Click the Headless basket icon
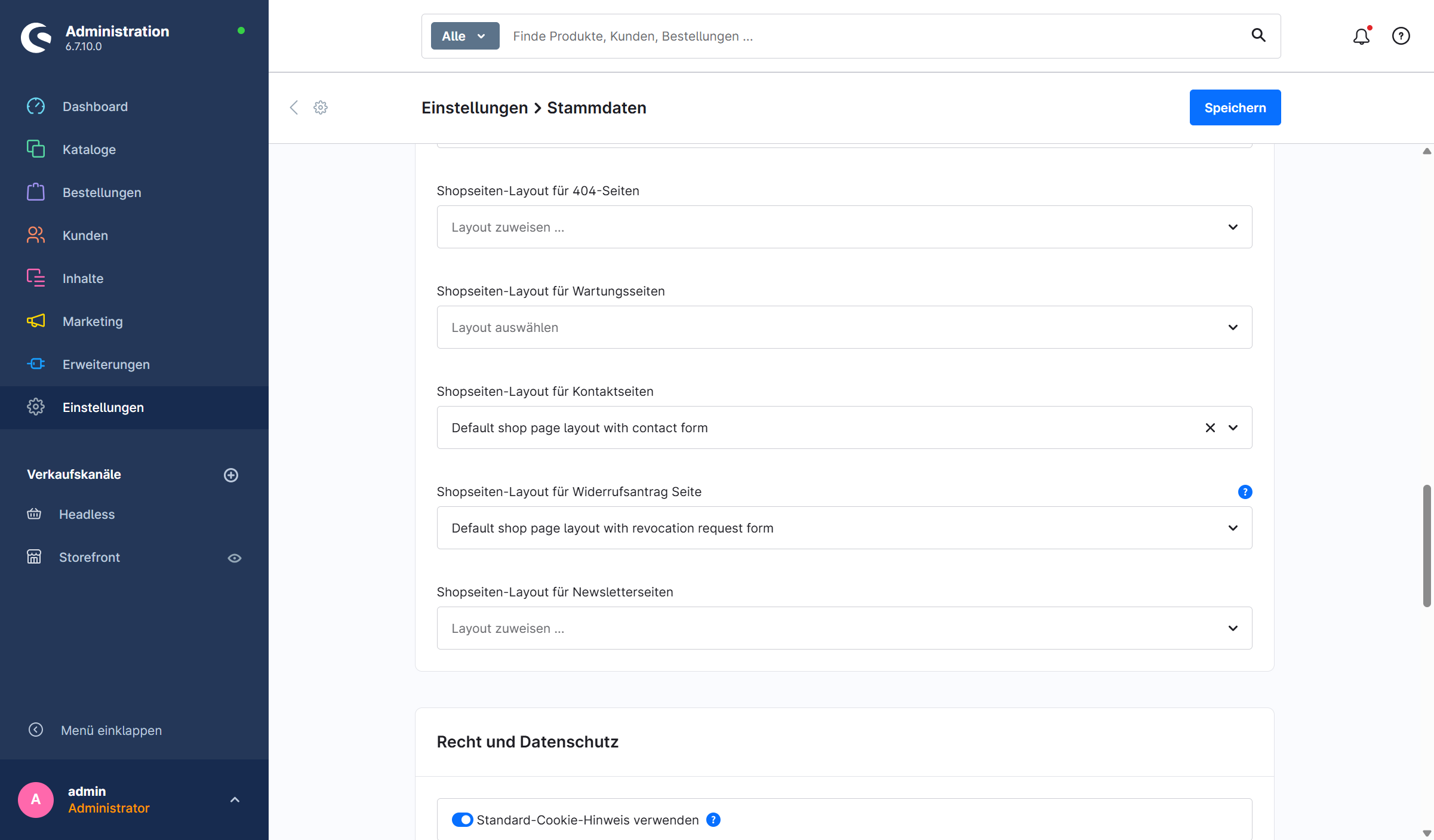 coord(34,514)
